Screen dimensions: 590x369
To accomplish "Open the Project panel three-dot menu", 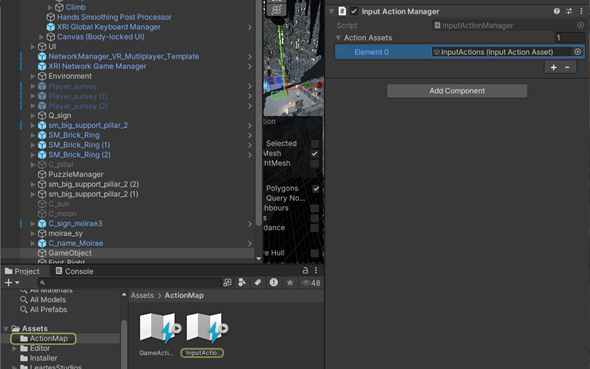I will (x=316, y=270).
